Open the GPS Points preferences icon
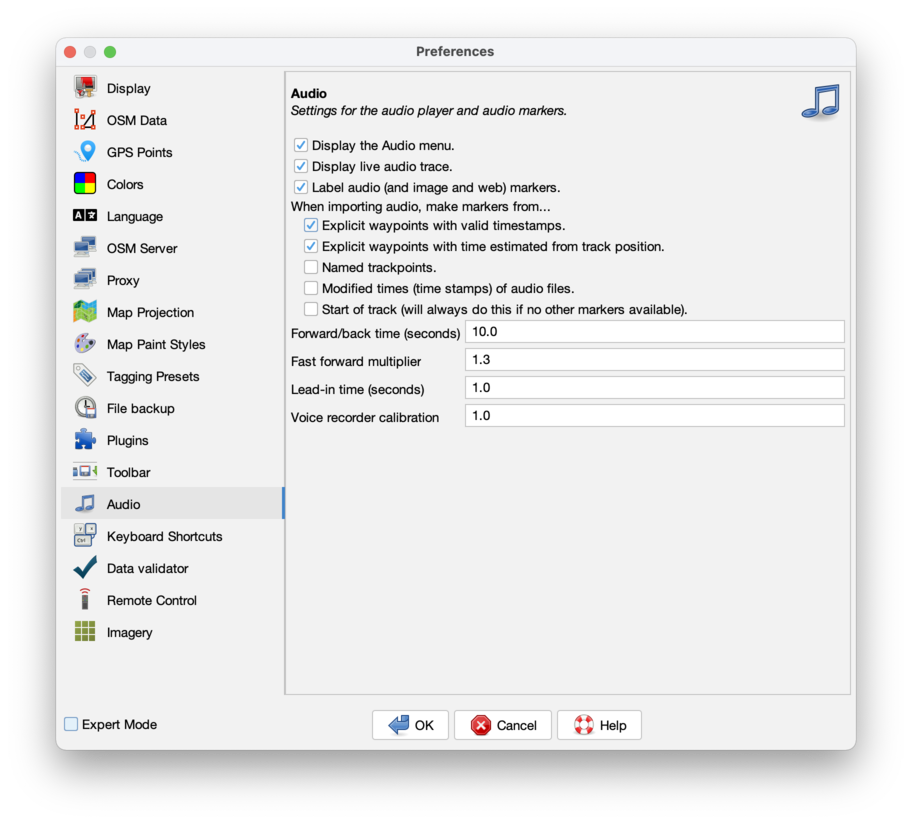 pyautogui.click(x=86, y=152)
